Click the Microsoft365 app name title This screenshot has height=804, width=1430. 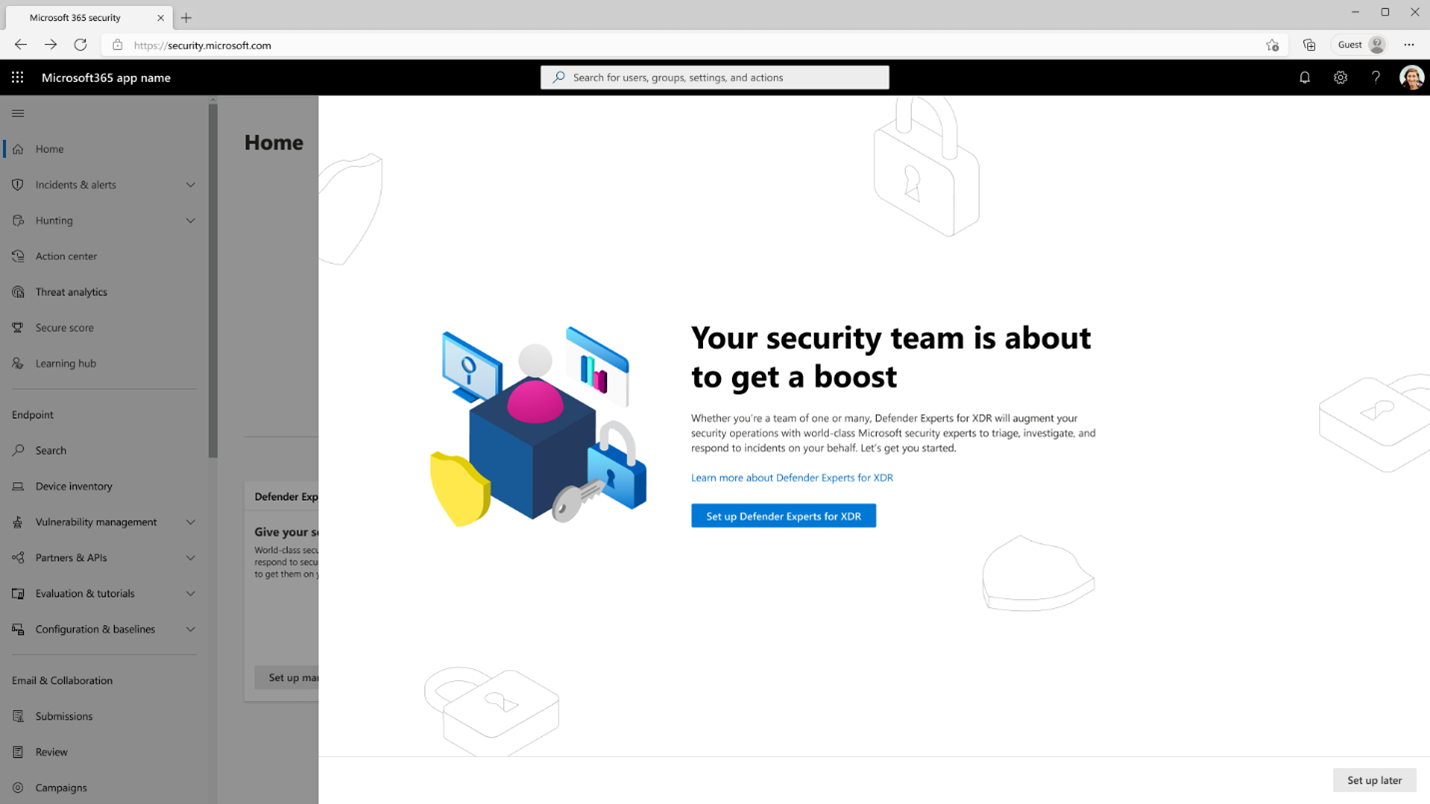tap(106, 77)
